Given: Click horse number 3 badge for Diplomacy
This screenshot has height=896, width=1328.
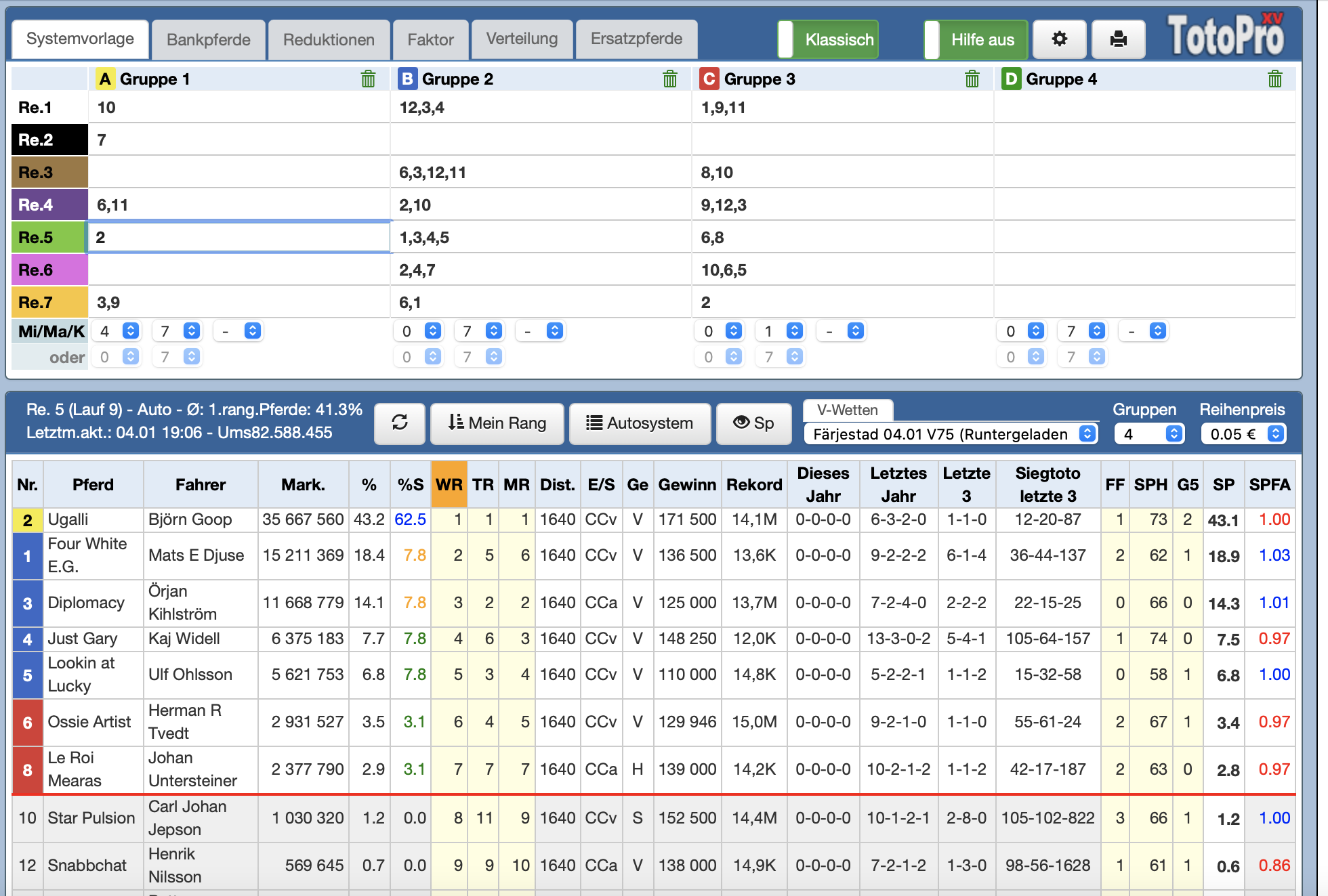Looking at the screenshot, I should [x=28, y=603].
